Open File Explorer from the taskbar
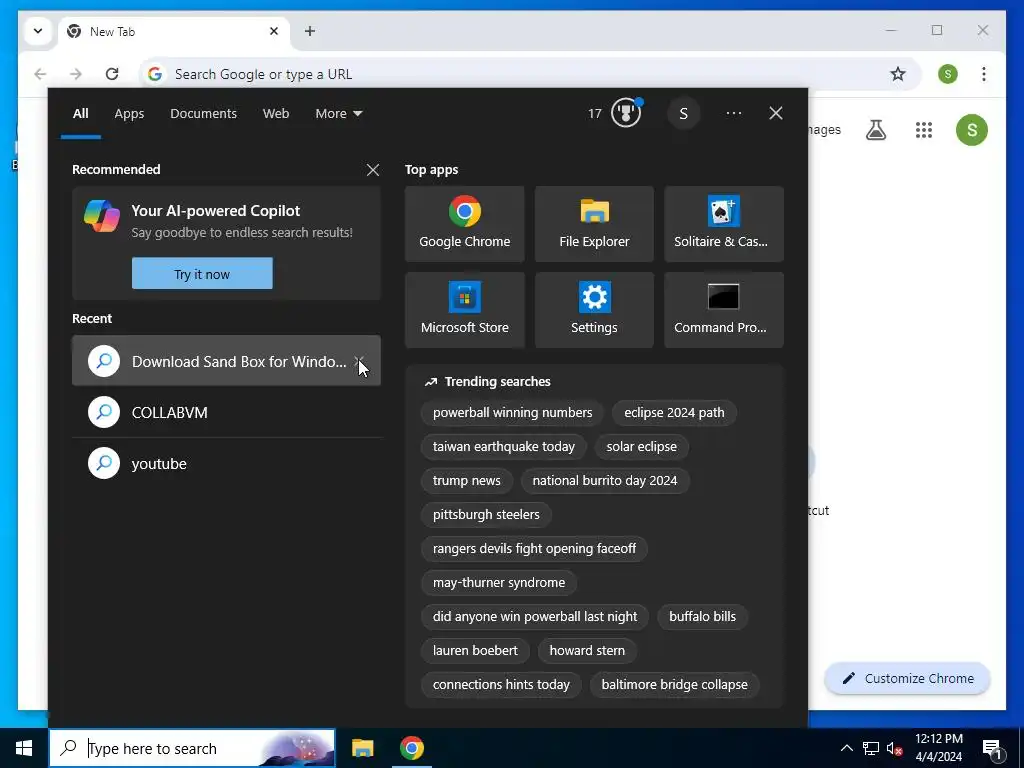The image size is (1024, 768). click(362, 748)
